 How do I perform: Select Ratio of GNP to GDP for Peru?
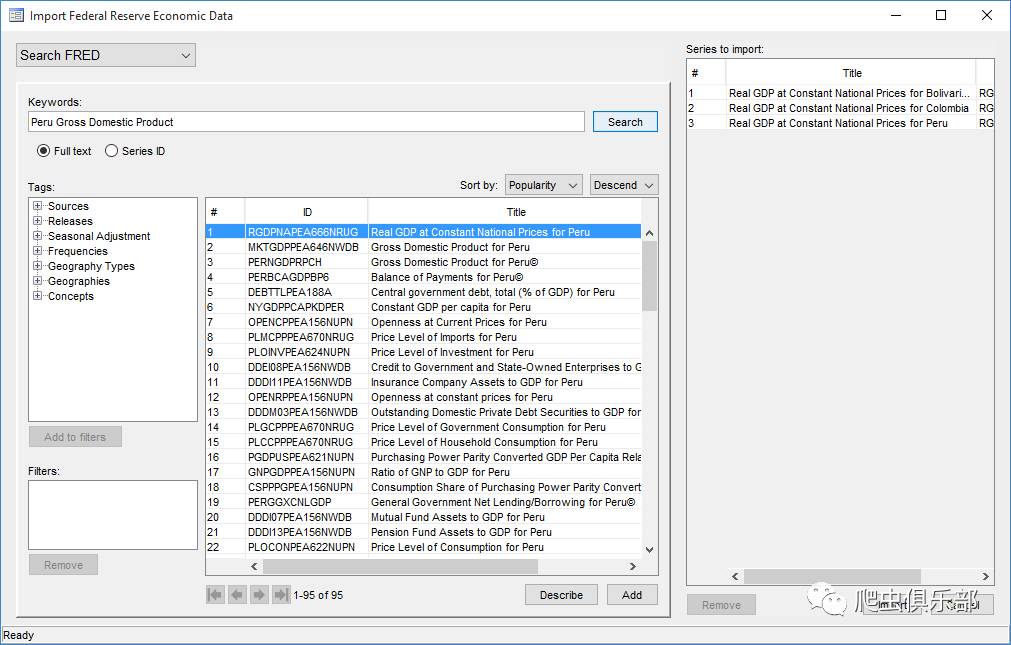point(424,472)
